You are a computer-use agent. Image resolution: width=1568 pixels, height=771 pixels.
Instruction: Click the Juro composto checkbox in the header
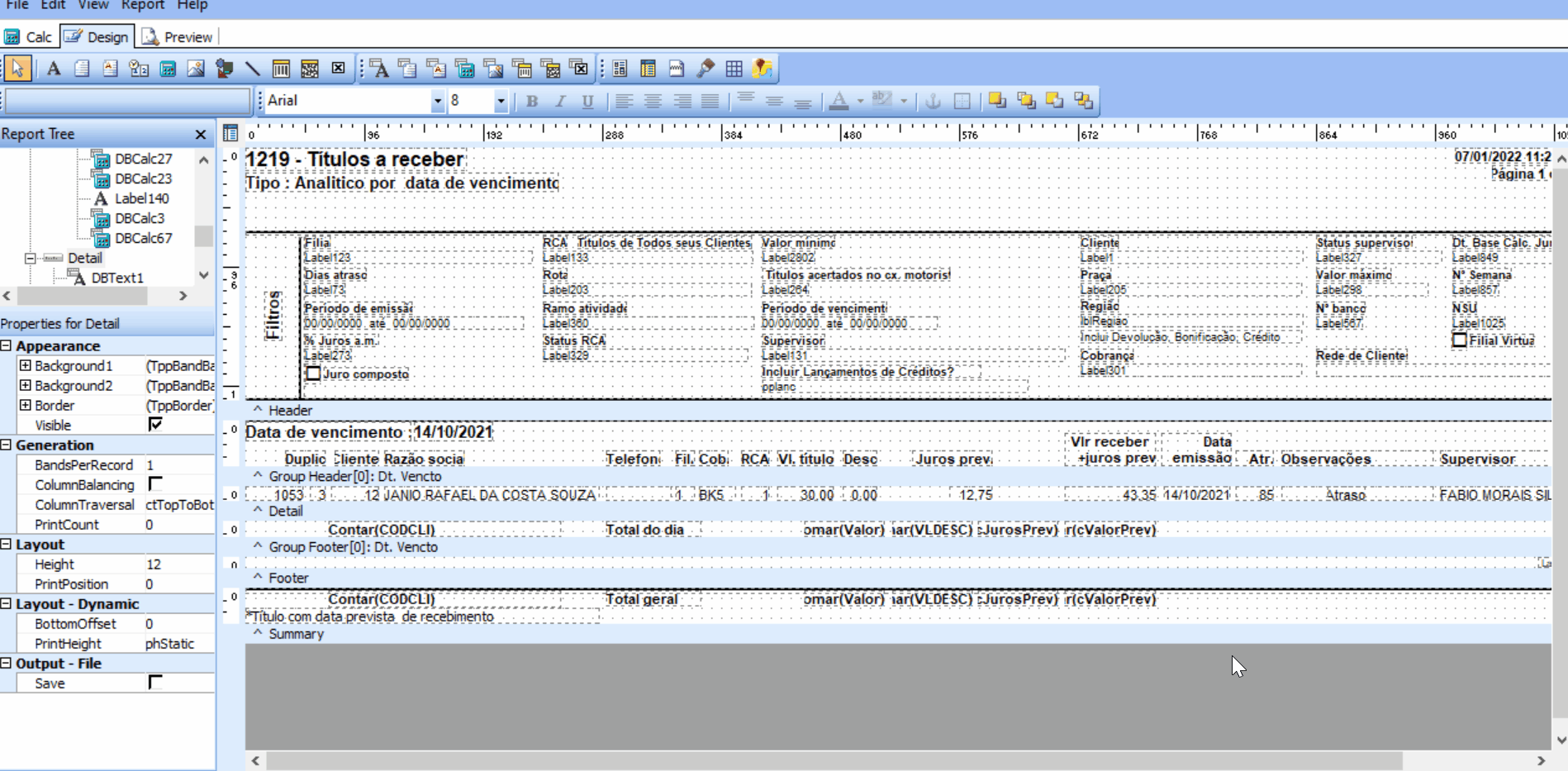click(313, 374)
